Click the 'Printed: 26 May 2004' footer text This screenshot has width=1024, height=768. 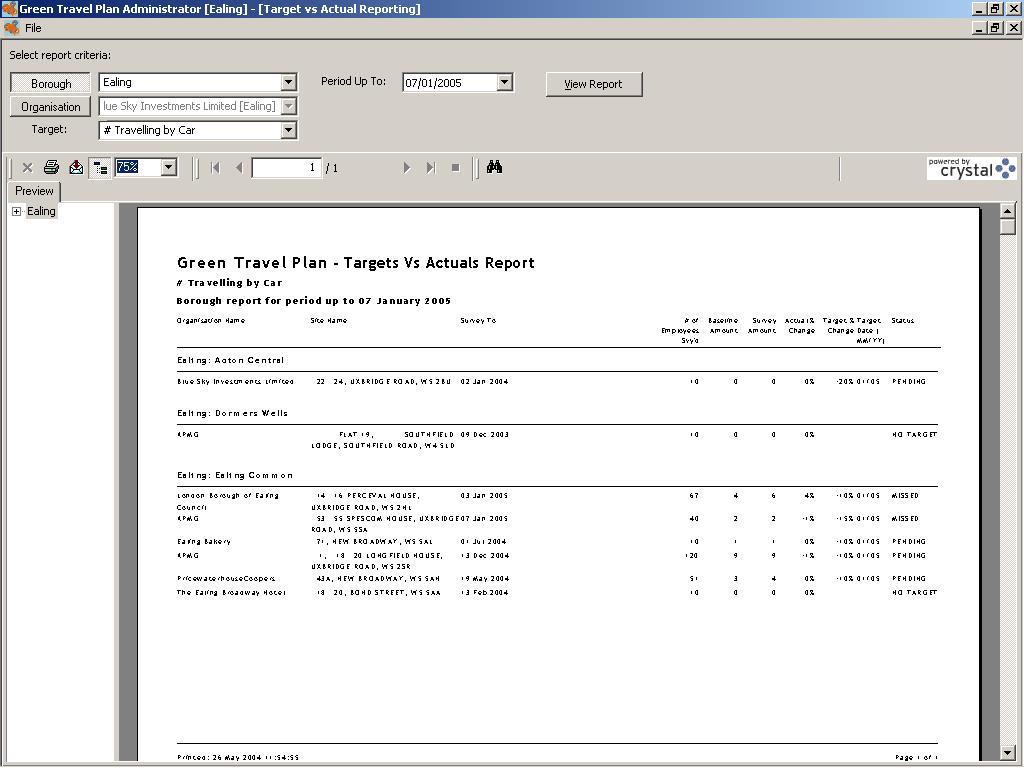(238, 758)
